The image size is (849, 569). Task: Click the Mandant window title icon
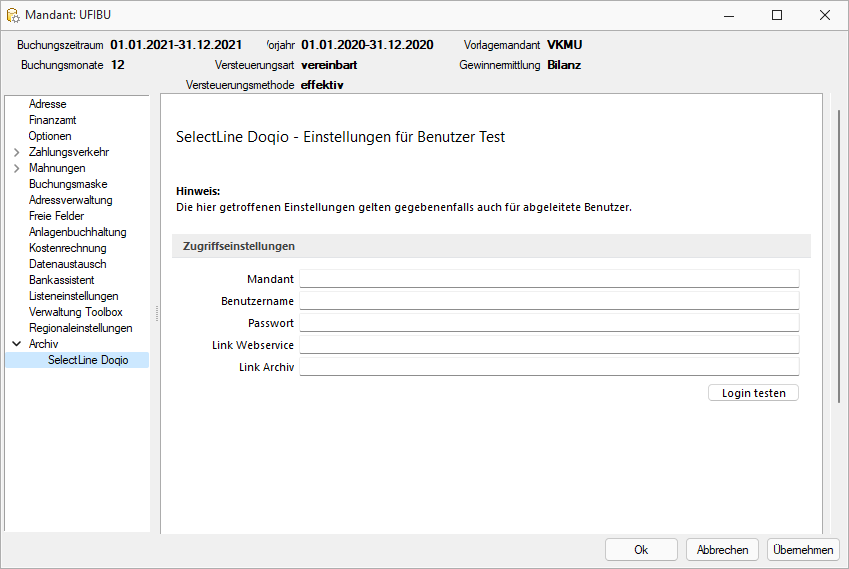tap(13, 15)
